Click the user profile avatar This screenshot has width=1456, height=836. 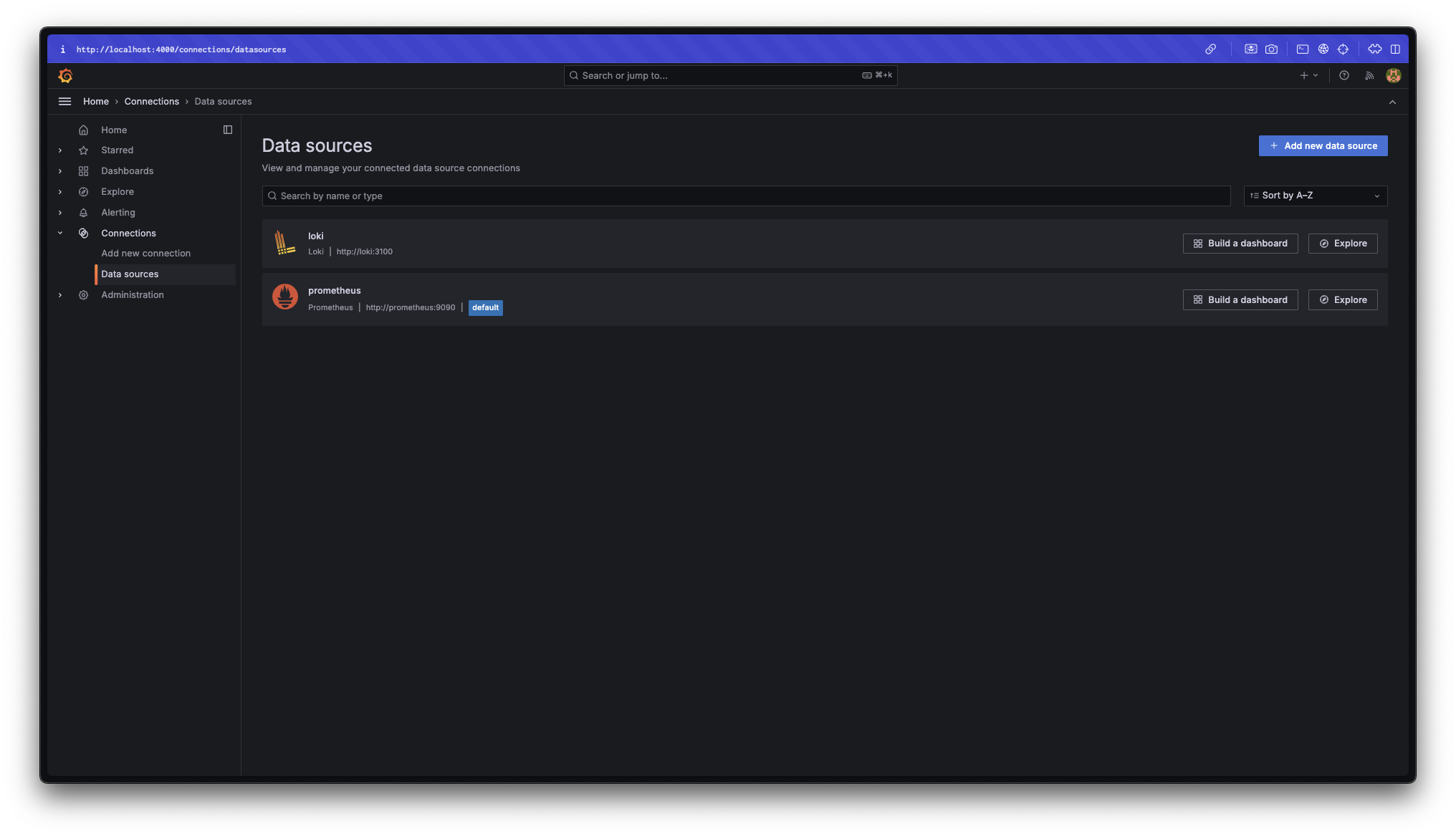coord(1393,75)
